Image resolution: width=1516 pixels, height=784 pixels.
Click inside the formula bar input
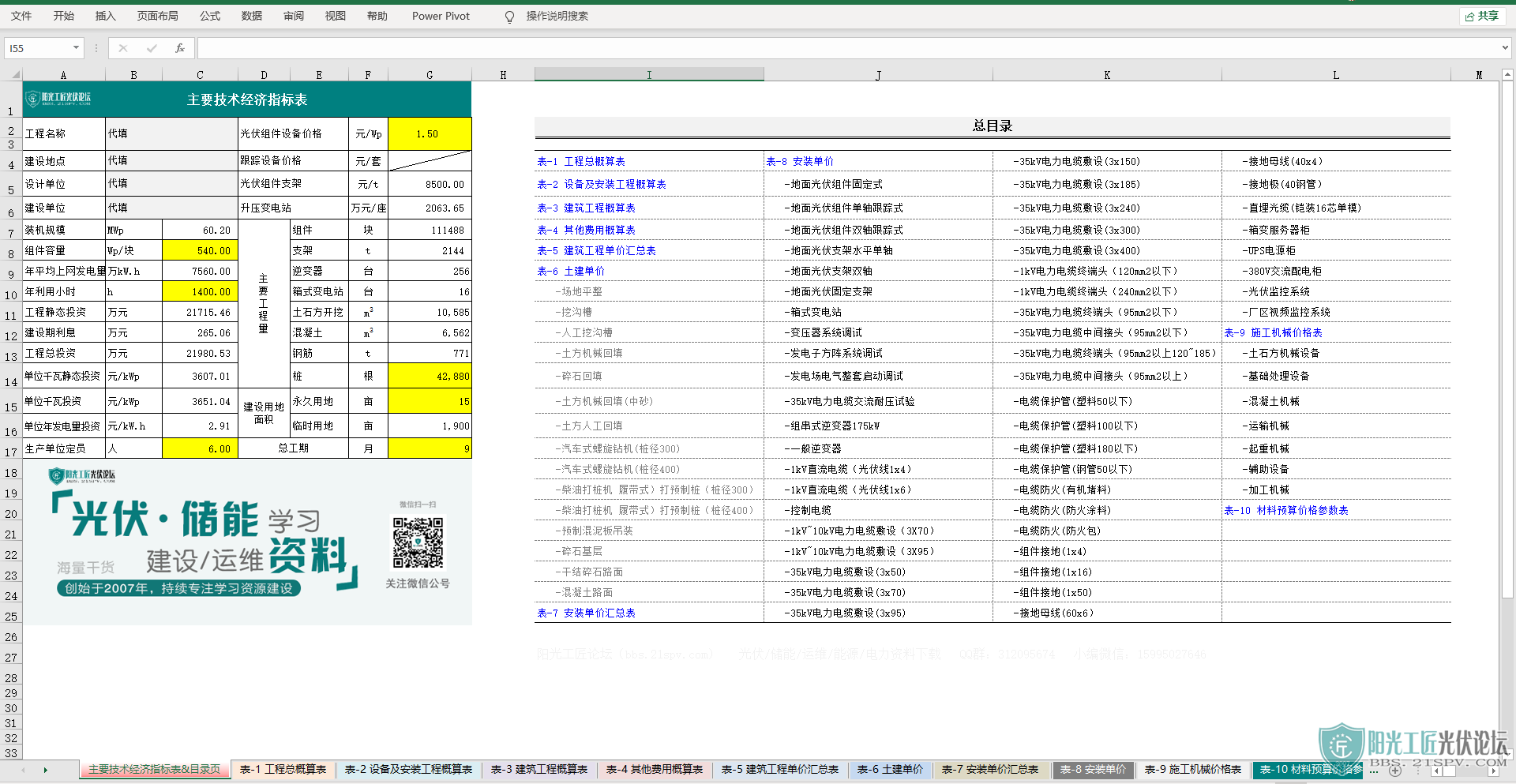[x=848, y=48]
